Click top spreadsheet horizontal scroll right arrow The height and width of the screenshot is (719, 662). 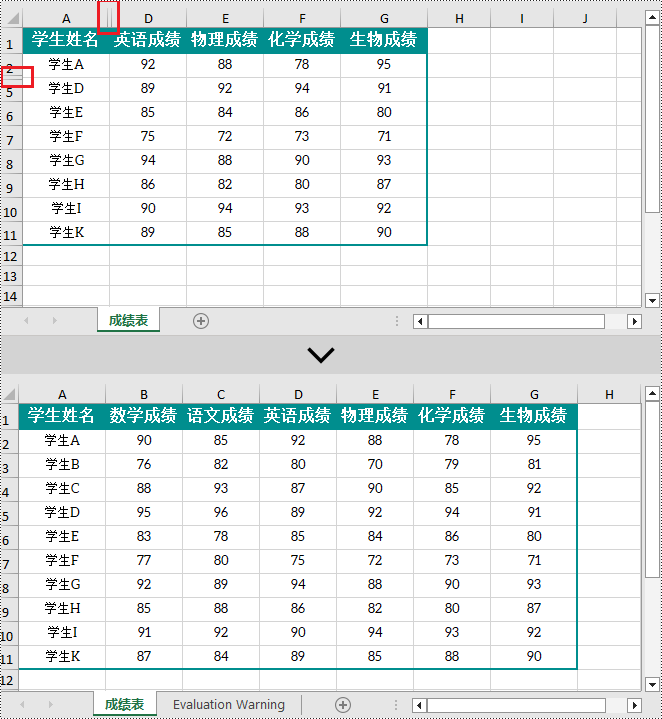[634, 321]
